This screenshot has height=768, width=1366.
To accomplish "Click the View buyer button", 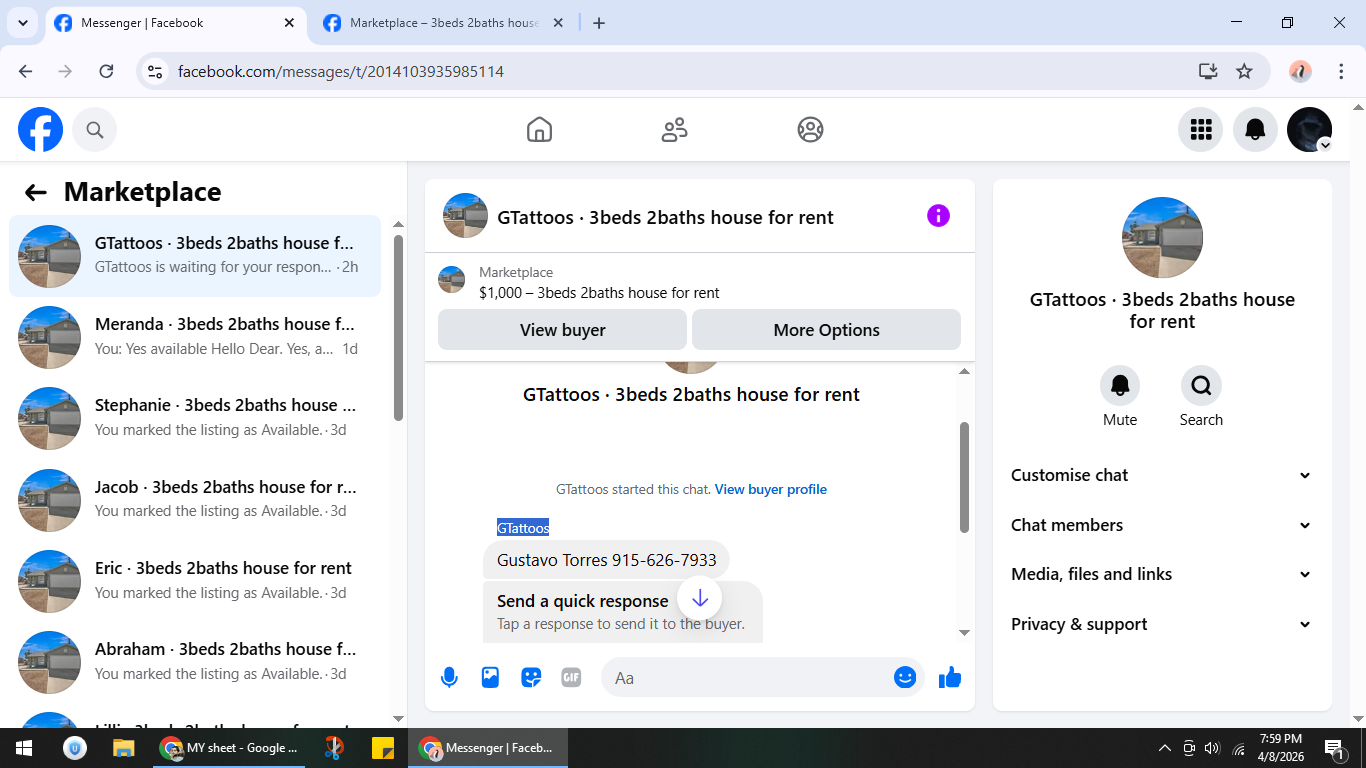I will (x=562, y=330).
